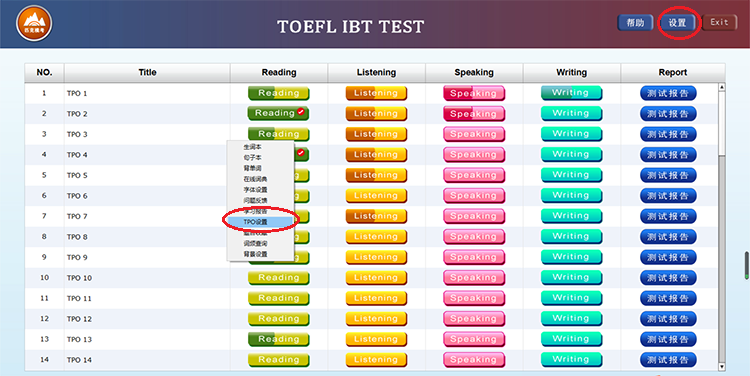Start the TPO 14 Reading section
750x376 pixels.
(278, 360)
